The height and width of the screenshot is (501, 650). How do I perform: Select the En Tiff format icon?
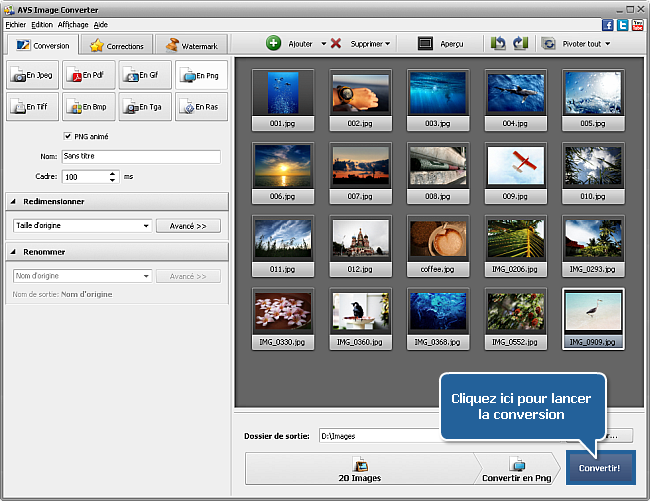[32, 107]
